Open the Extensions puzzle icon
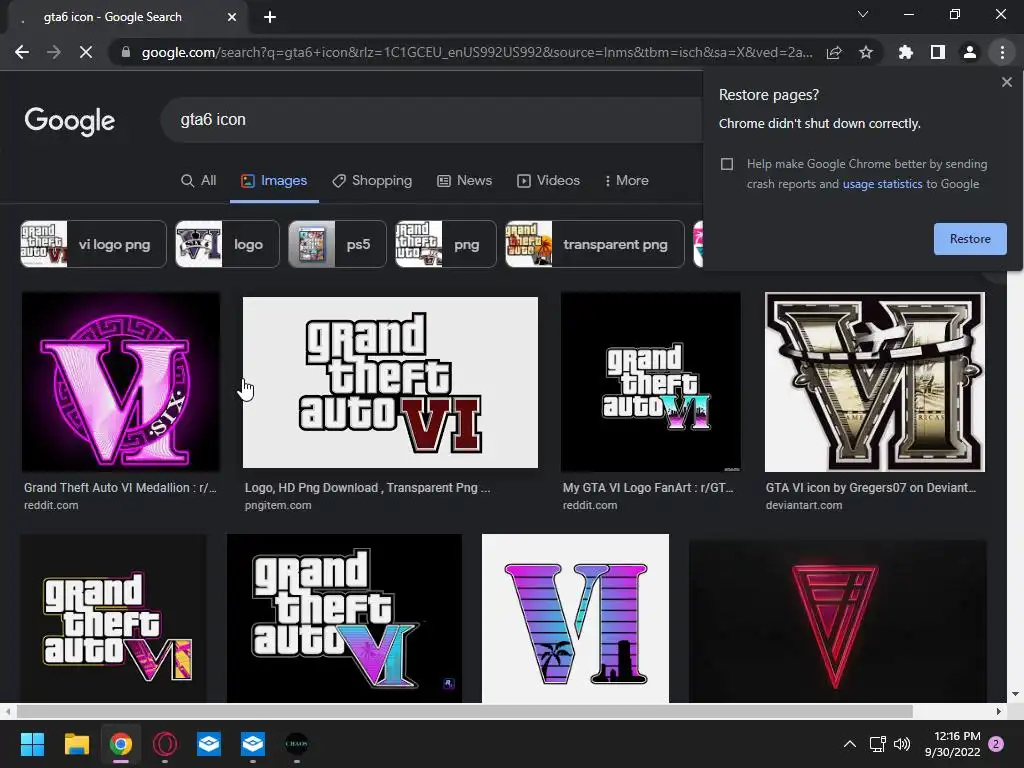 click(906, 52)
